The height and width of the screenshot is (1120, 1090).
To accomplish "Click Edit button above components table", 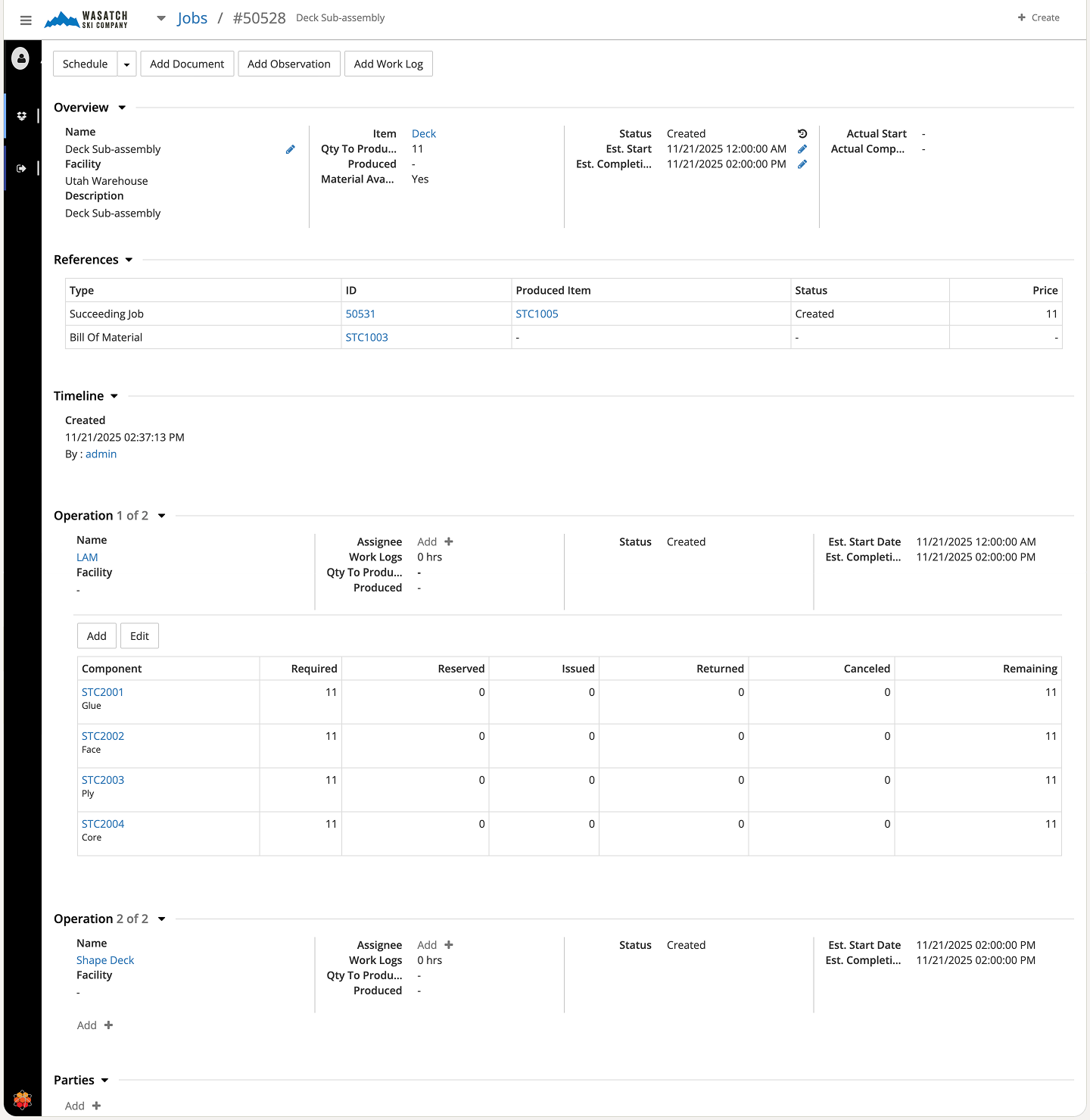I will click(139, 636).
